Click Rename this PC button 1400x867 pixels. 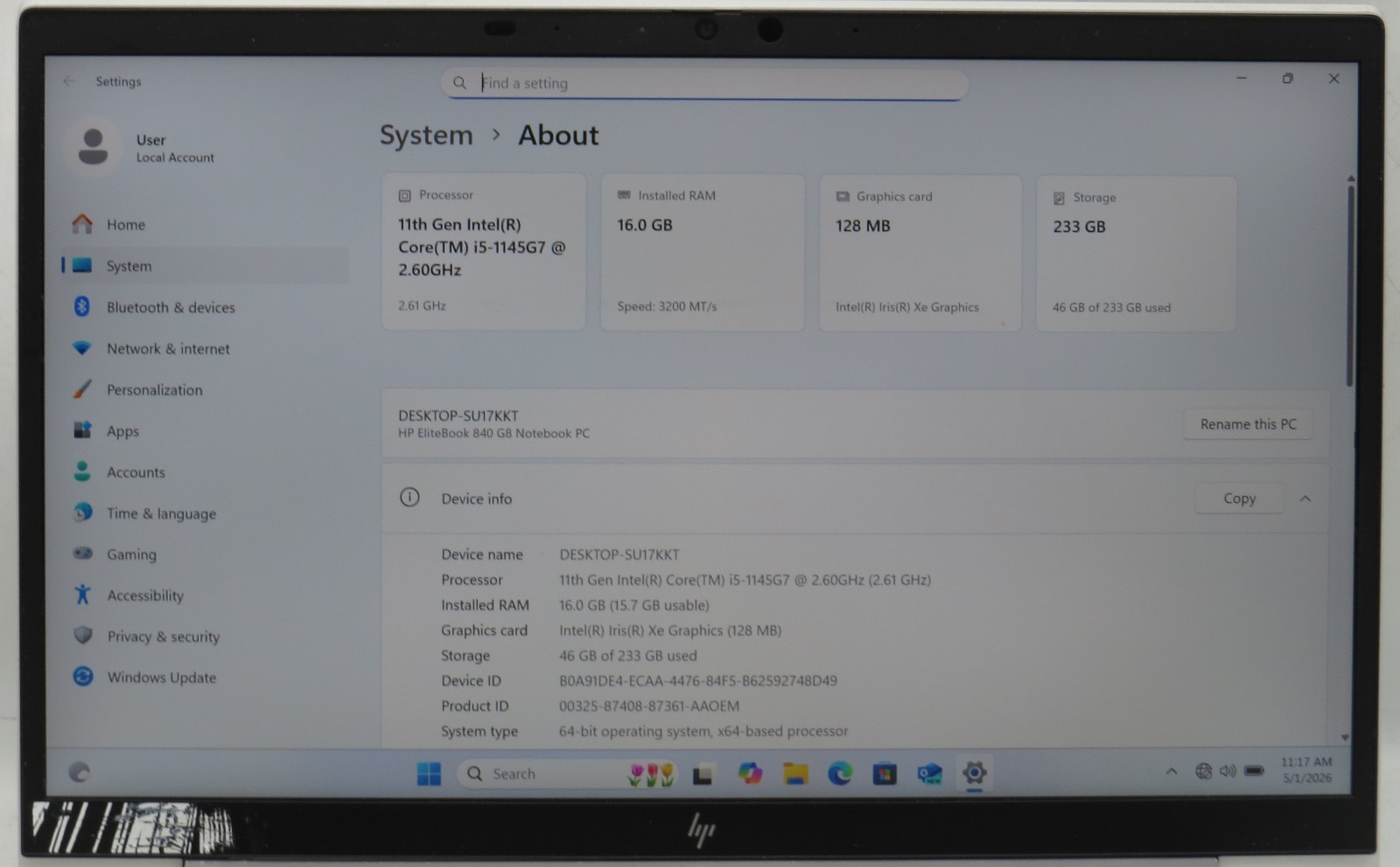click(1248, 424)
